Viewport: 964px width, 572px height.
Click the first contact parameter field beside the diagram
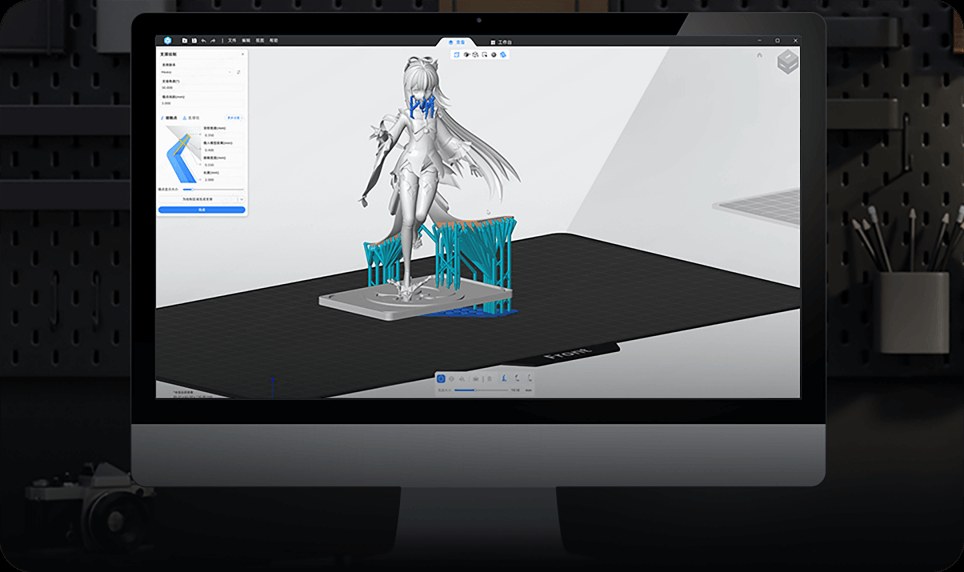[x=223, y=135]
